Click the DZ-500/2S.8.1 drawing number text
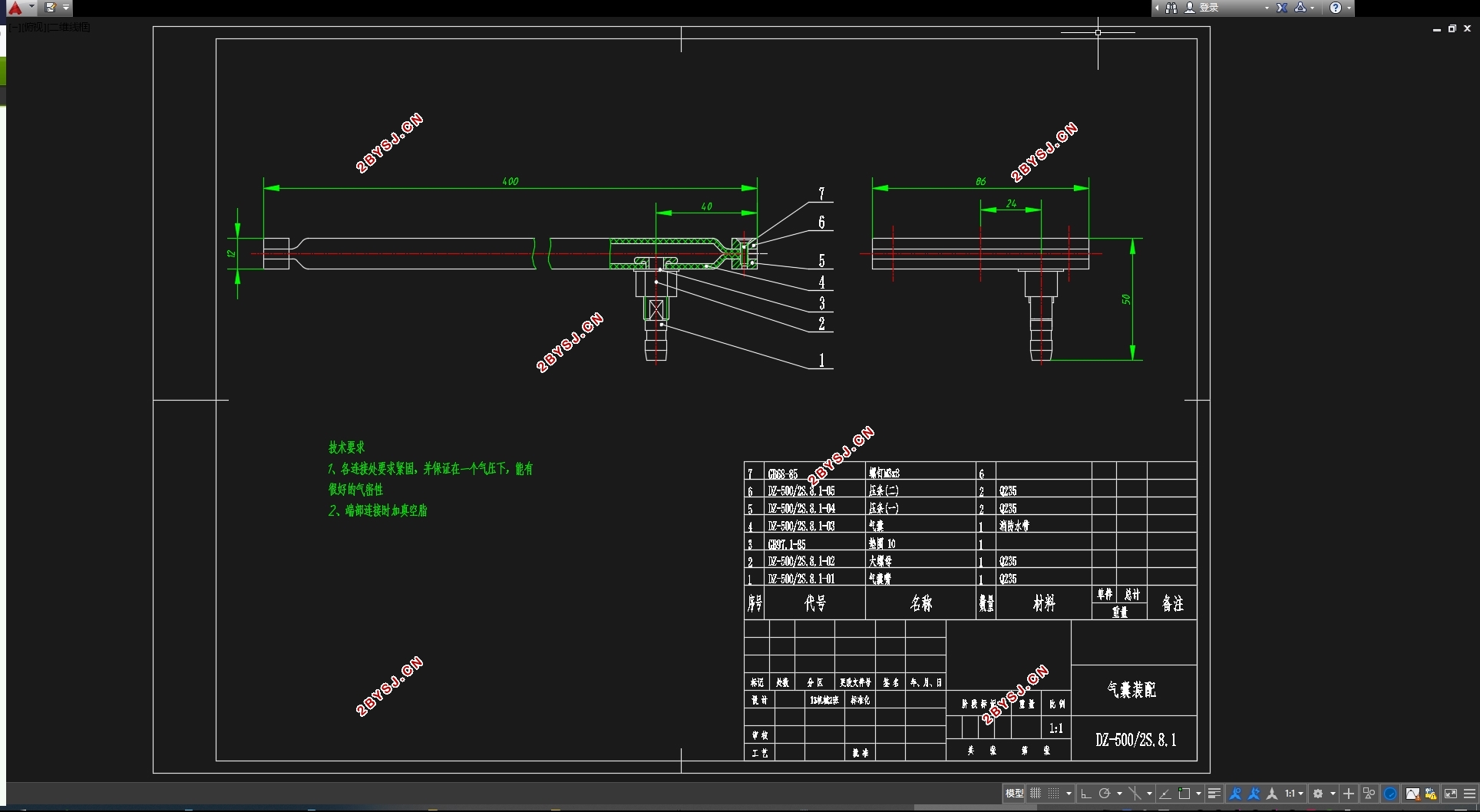Image resolution: width=1480 pixels, height=812 pixels. pyautogui.click(x=1135, y=740)
